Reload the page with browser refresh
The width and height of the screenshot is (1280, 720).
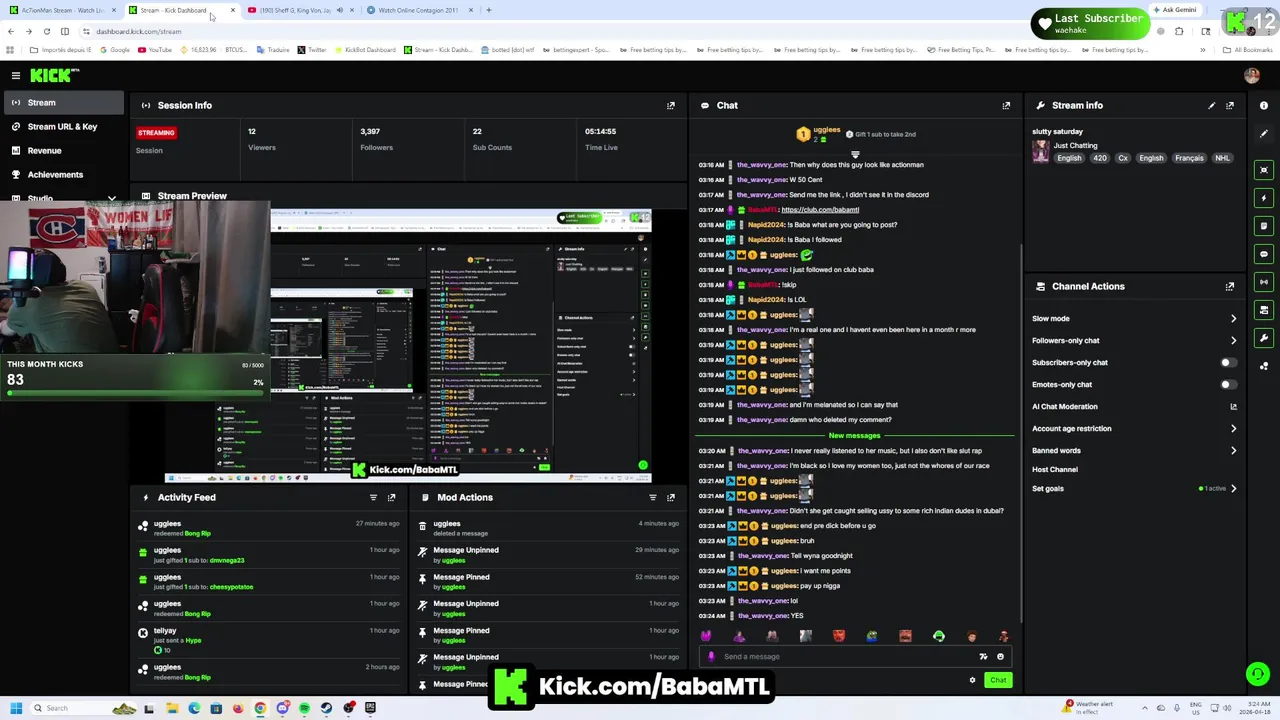[46, 31]
